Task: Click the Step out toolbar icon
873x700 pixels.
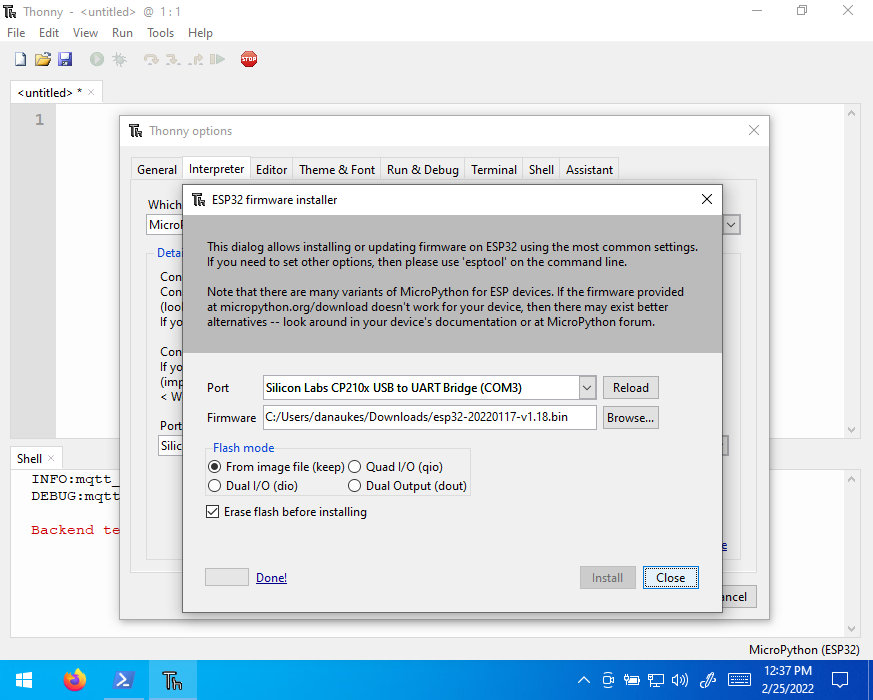Action: (x=195, y=59)
